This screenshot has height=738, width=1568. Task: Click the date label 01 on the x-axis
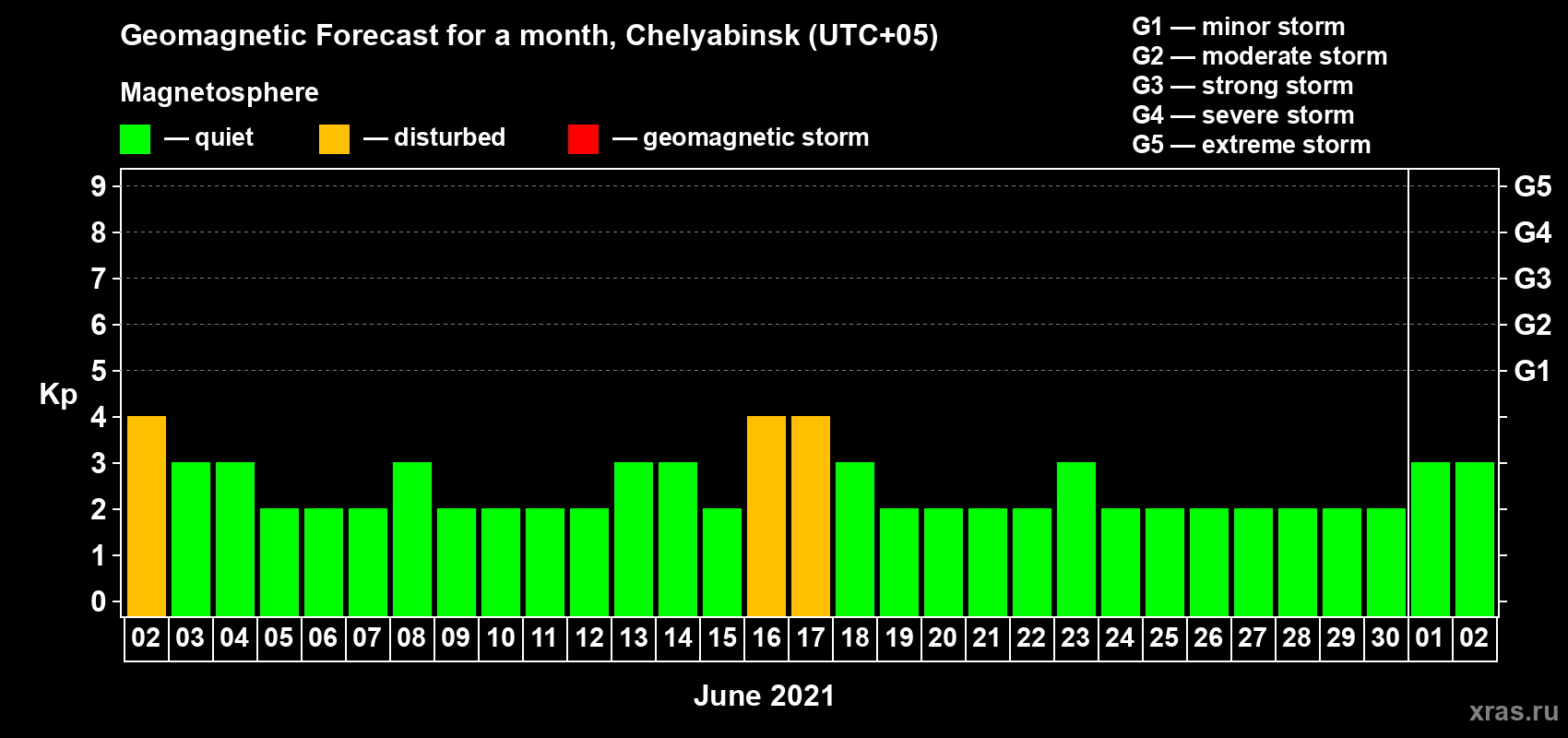(x=1430, y=637)
